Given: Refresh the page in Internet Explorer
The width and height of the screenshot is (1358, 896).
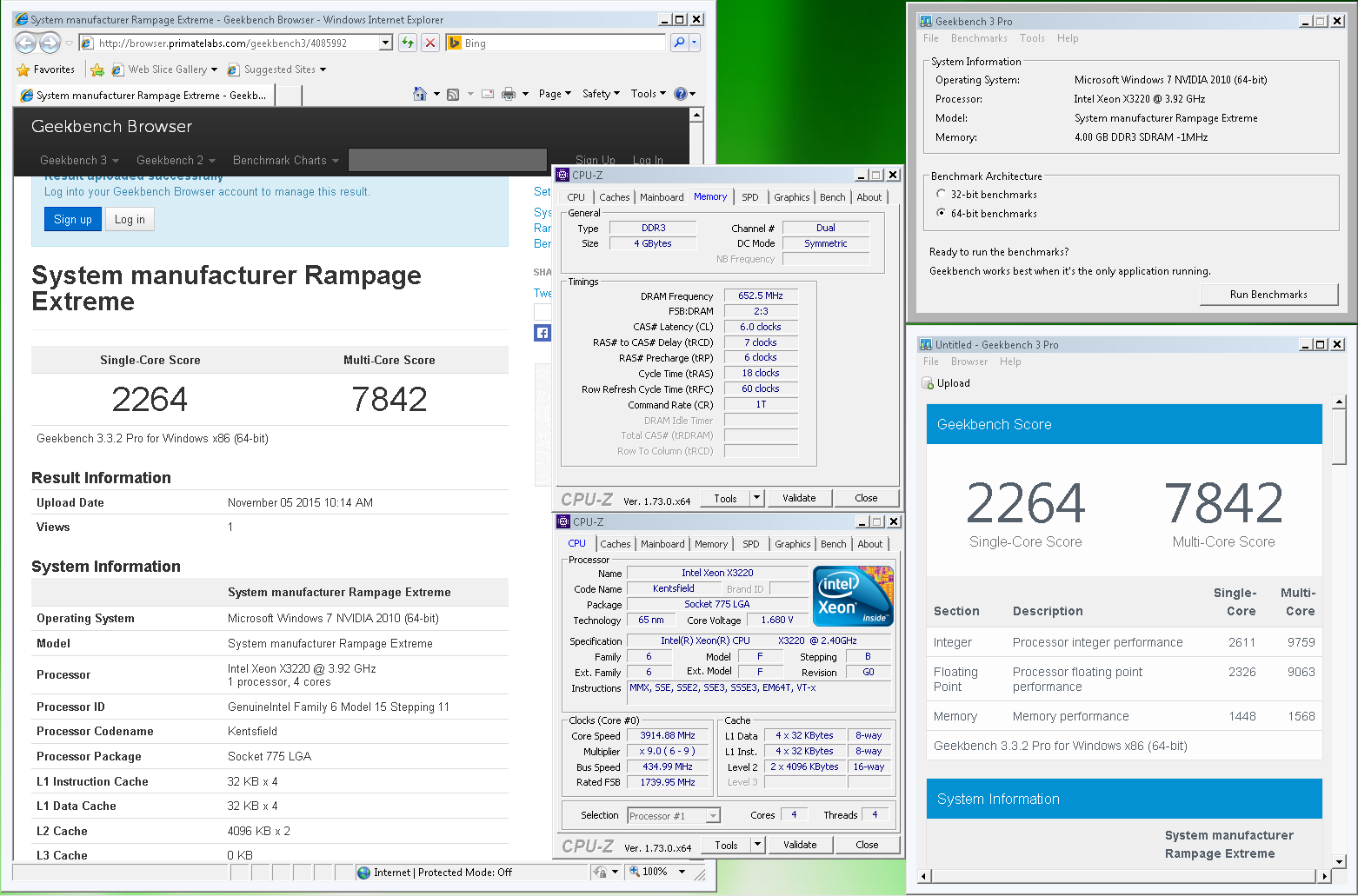Looking at the screenshot, I should (x=408, y=43).
